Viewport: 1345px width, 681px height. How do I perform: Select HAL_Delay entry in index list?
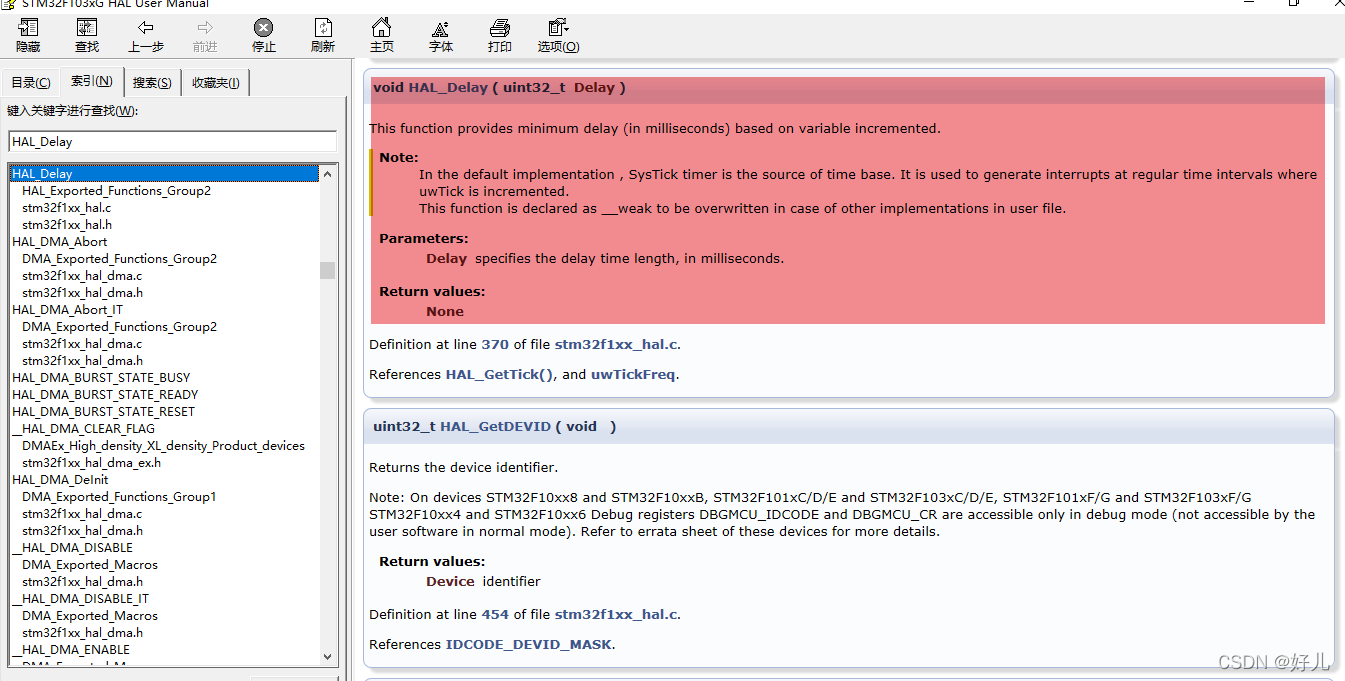(165, 173)
